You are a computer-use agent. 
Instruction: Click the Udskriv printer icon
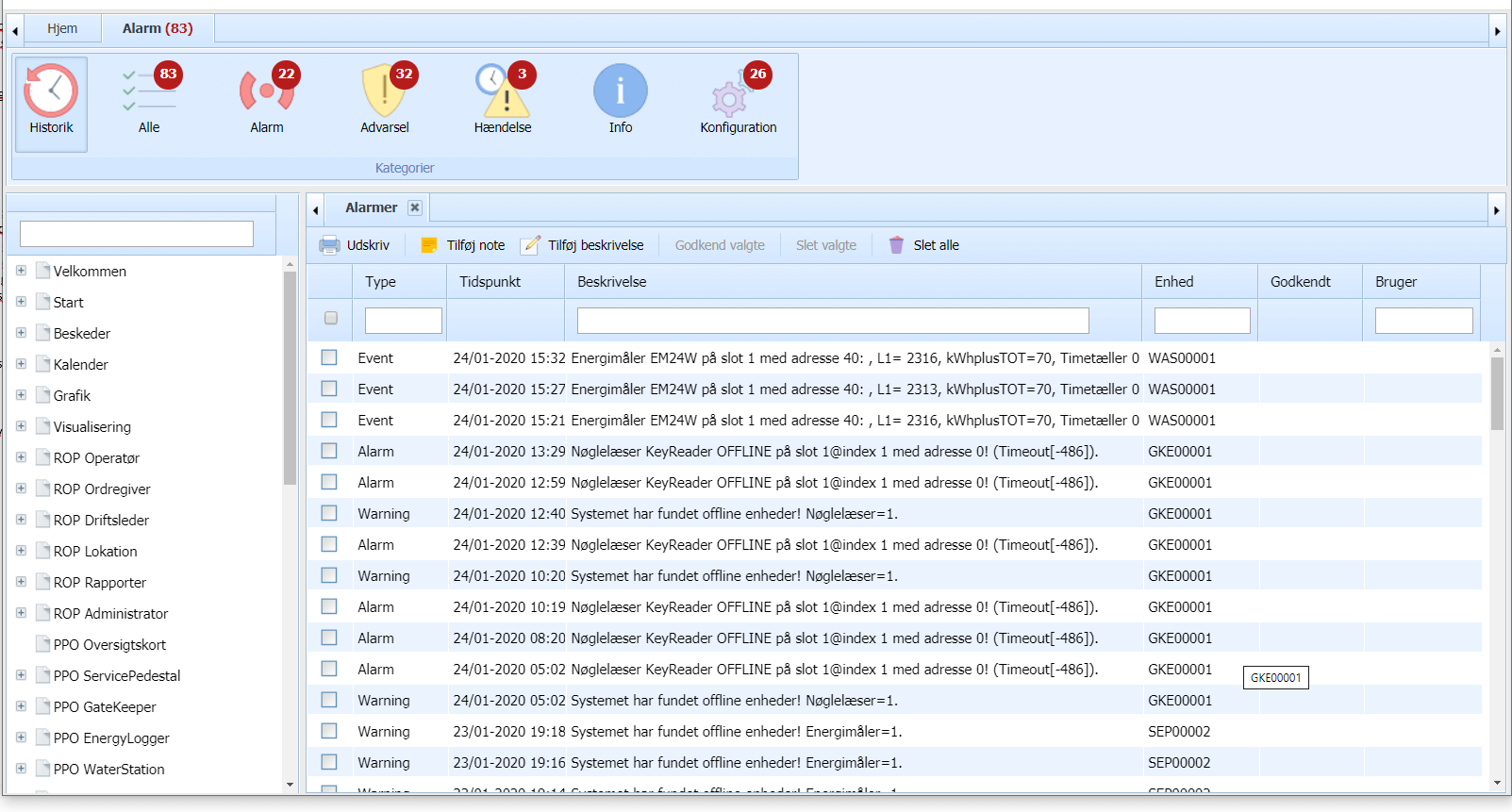tap(329, 245)
